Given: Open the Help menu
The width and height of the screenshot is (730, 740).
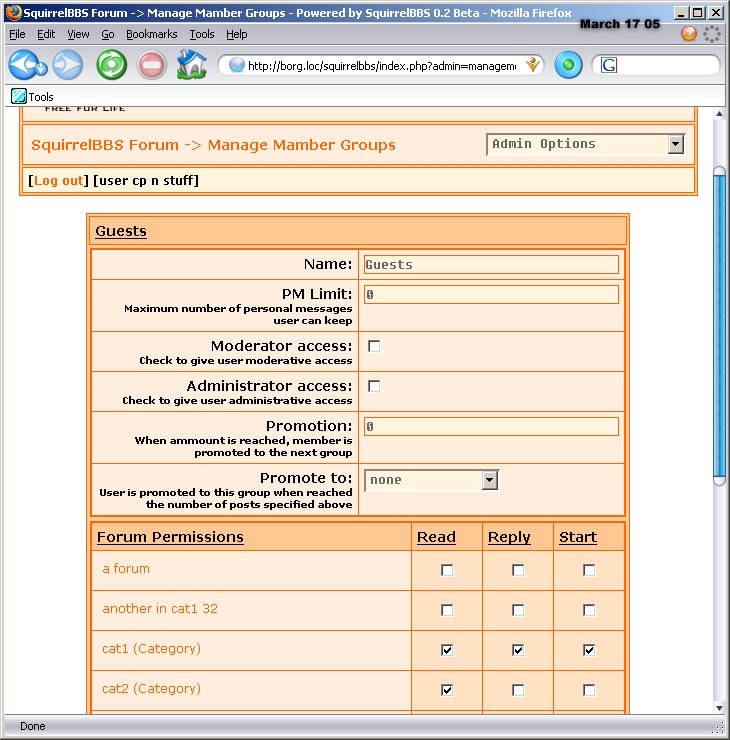Looking at the screenshot, I should [x=236, y=34].
